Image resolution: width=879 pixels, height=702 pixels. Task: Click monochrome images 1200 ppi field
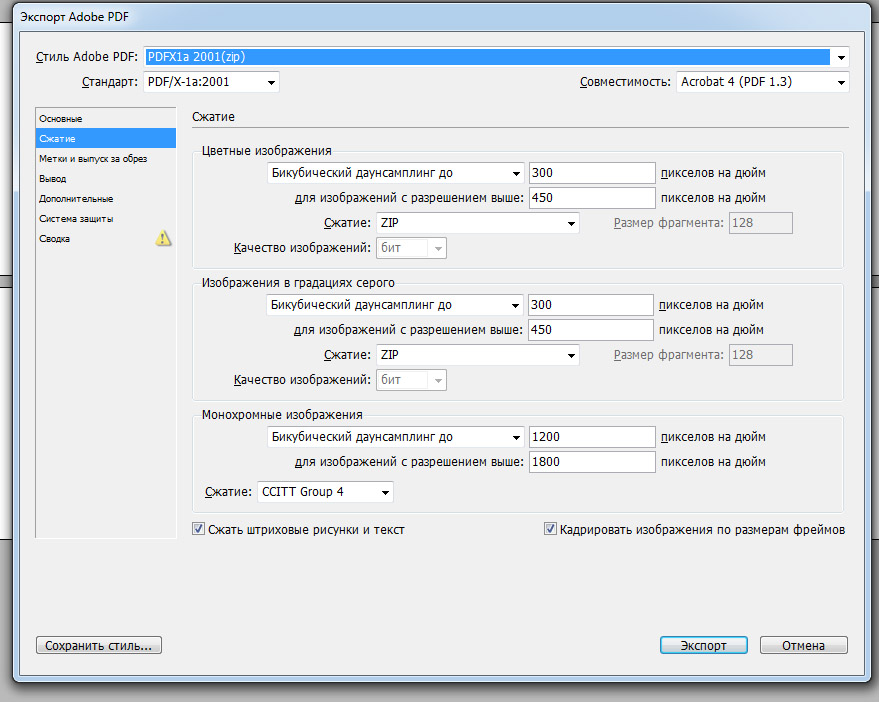click(592, 437)
